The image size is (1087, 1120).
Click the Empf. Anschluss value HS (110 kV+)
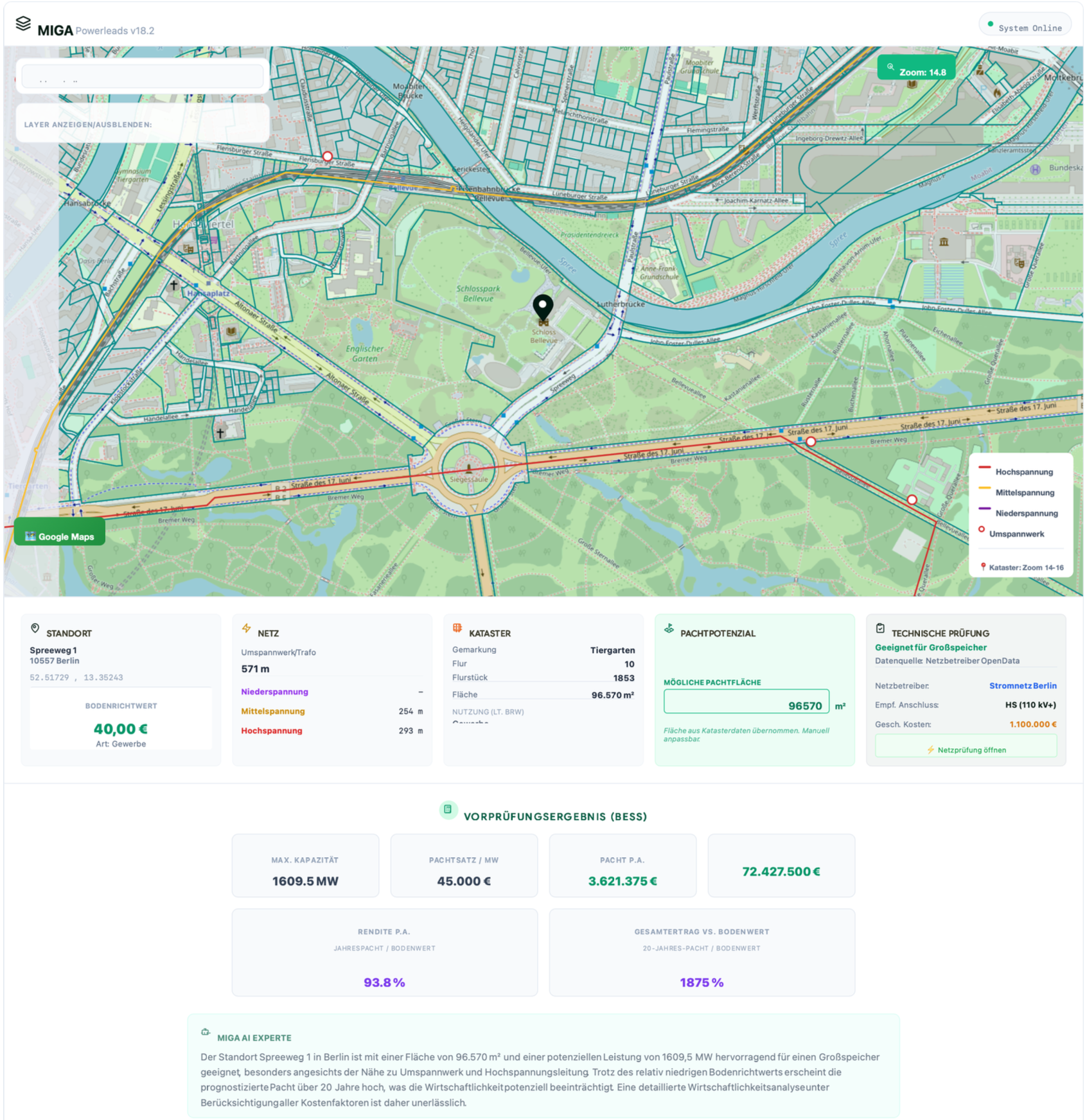[x=1030, y=704]
